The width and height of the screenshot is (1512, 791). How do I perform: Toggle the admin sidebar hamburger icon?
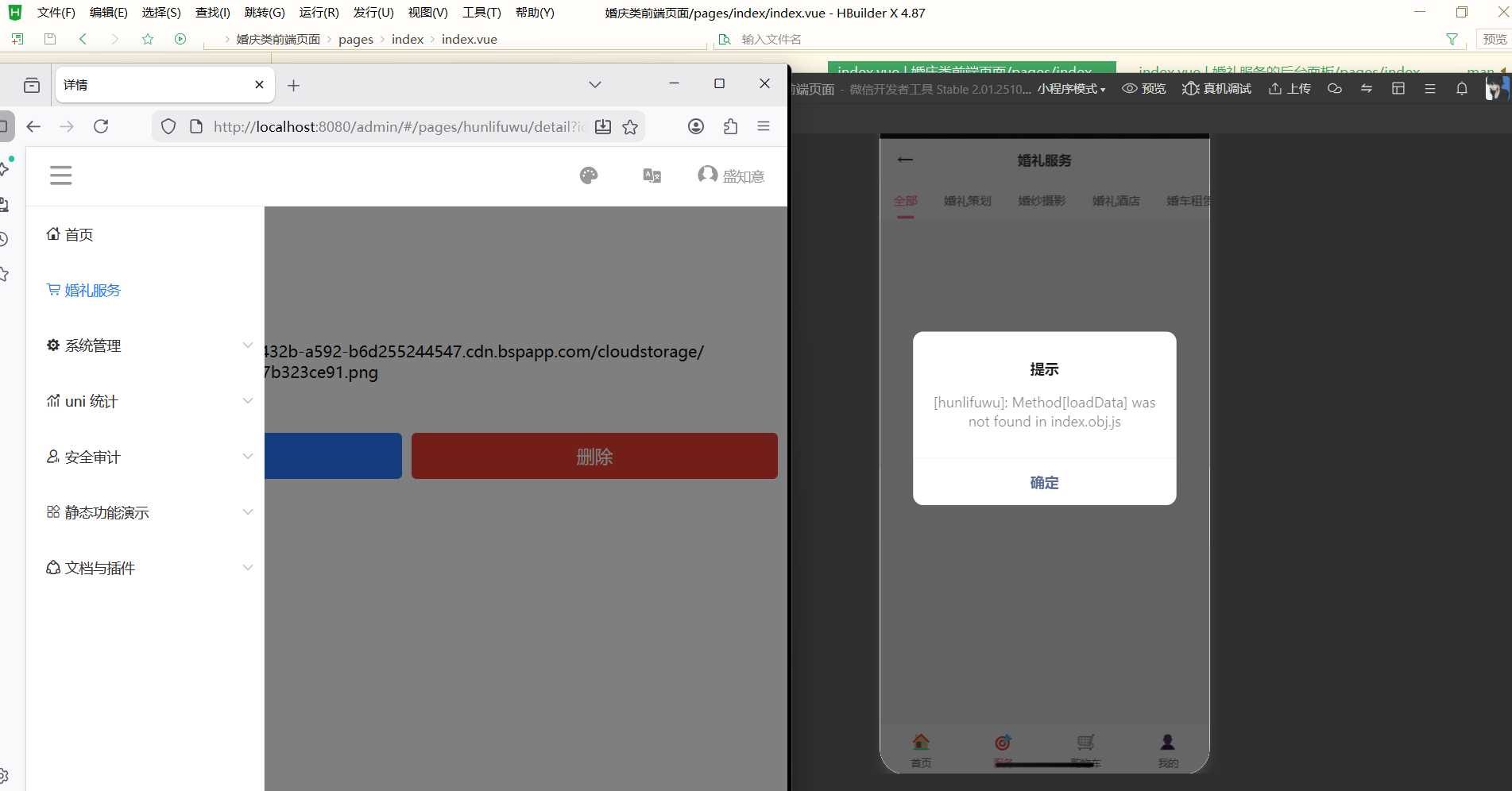pyautogui.click(x=61, y=176)
